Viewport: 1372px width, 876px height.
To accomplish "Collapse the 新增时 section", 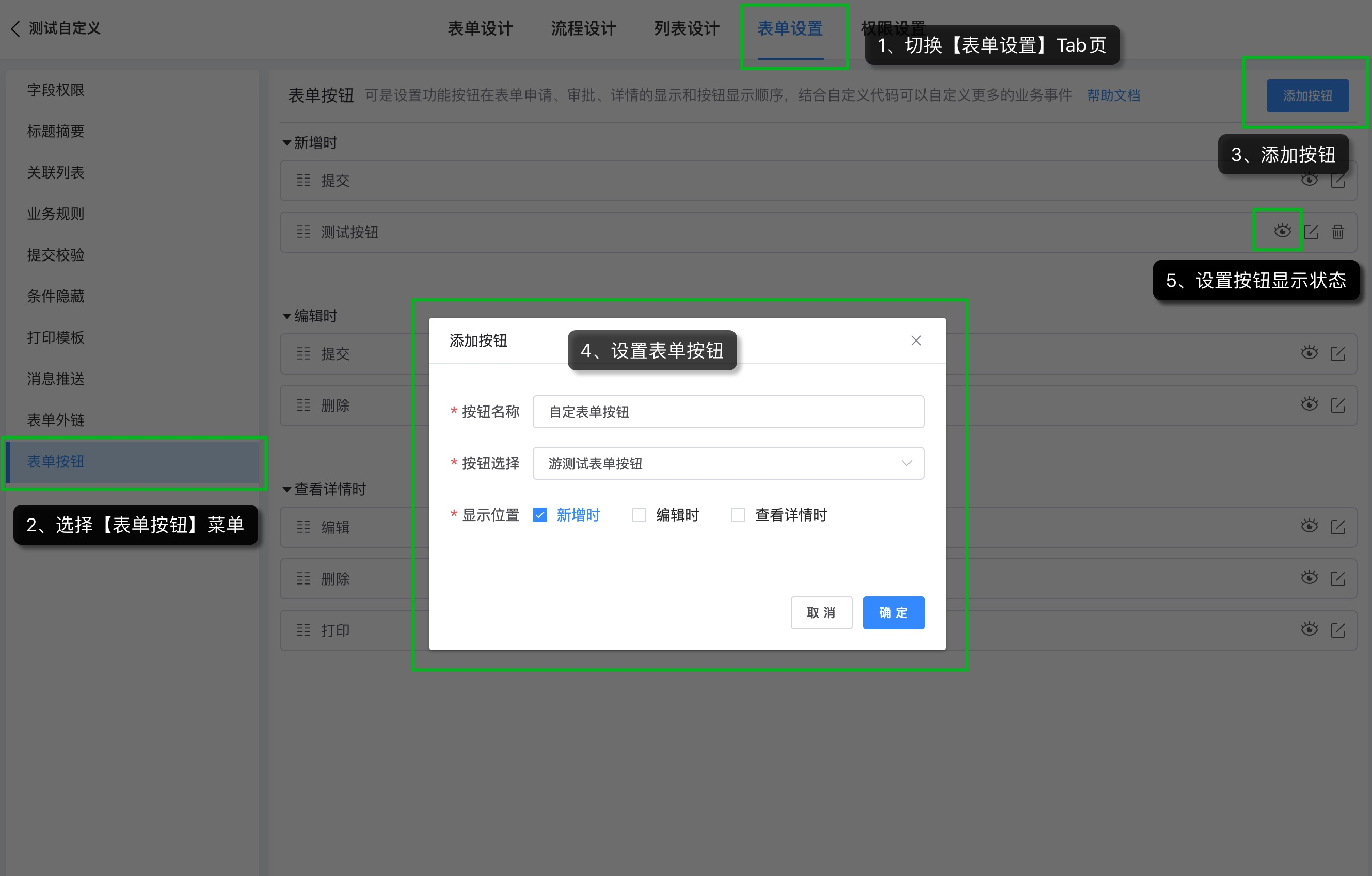I will [287, 142].
